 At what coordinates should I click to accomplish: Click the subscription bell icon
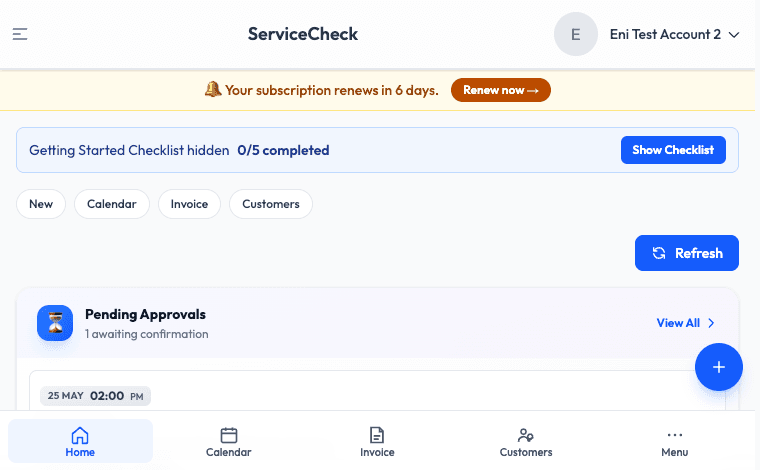click(213, 90)
